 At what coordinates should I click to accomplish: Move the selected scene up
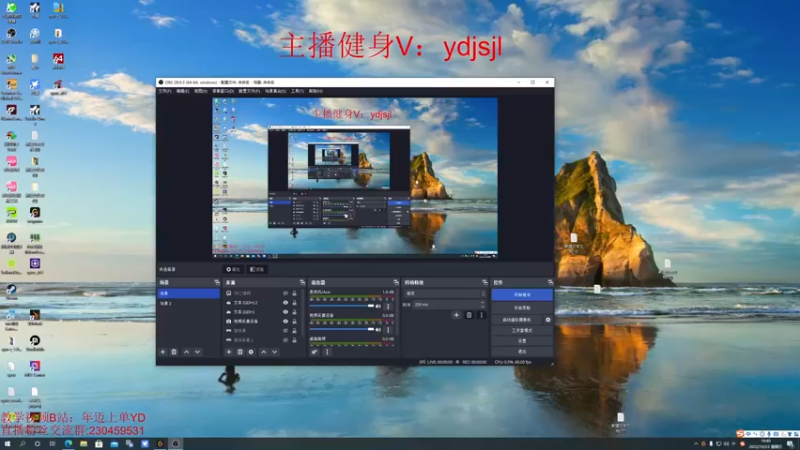click(x=186, y=352)
